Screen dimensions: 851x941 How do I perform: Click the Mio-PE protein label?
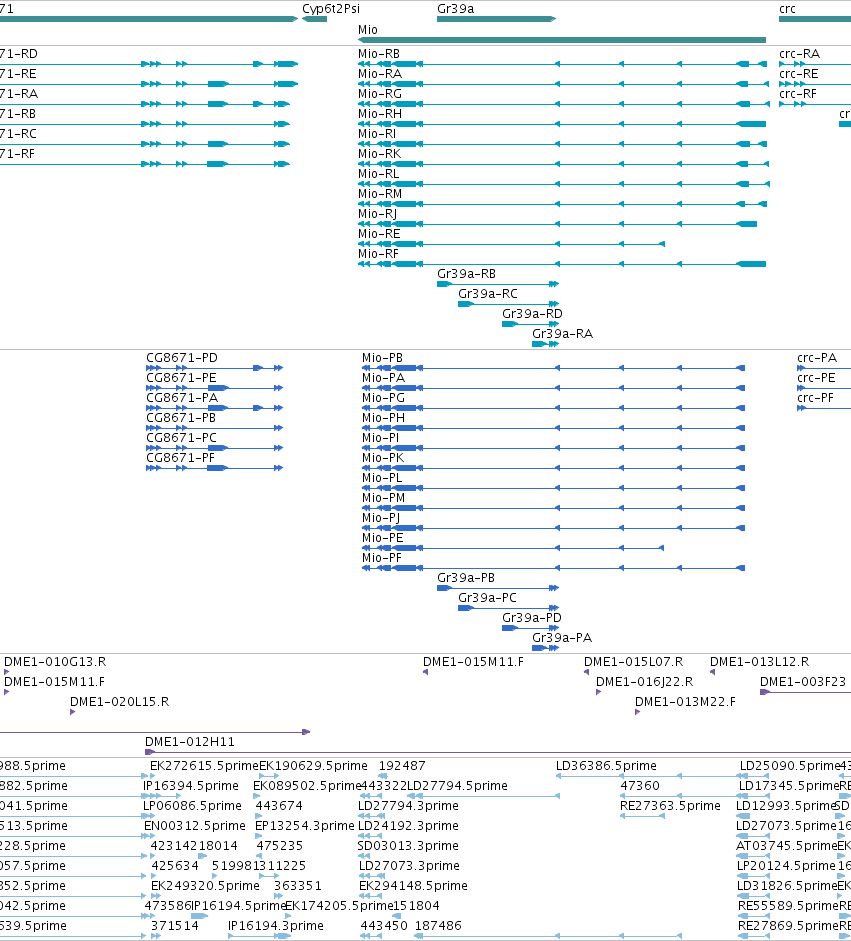click(382, 537)
